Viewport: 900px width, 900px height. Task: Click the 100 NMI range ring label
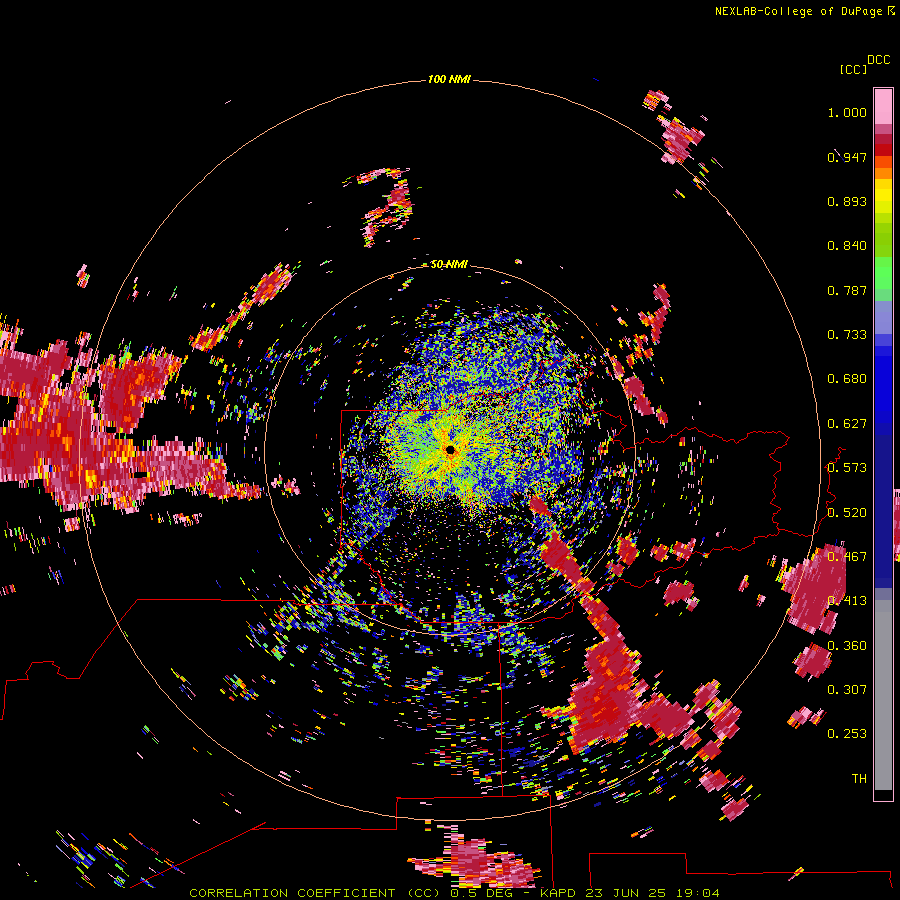point(449,79)
